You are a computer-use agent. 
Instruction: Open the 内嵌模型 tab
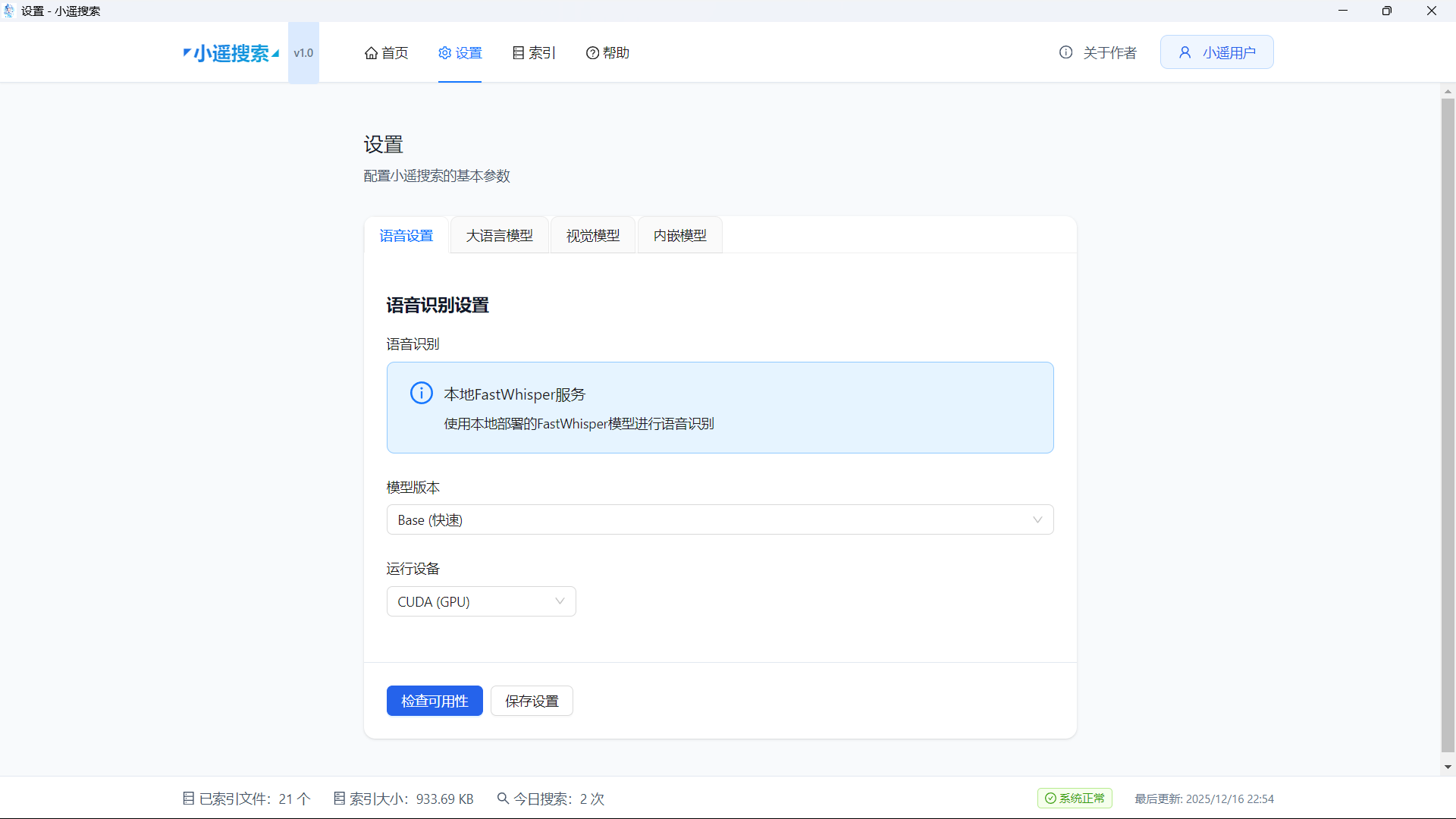point(679,235)
